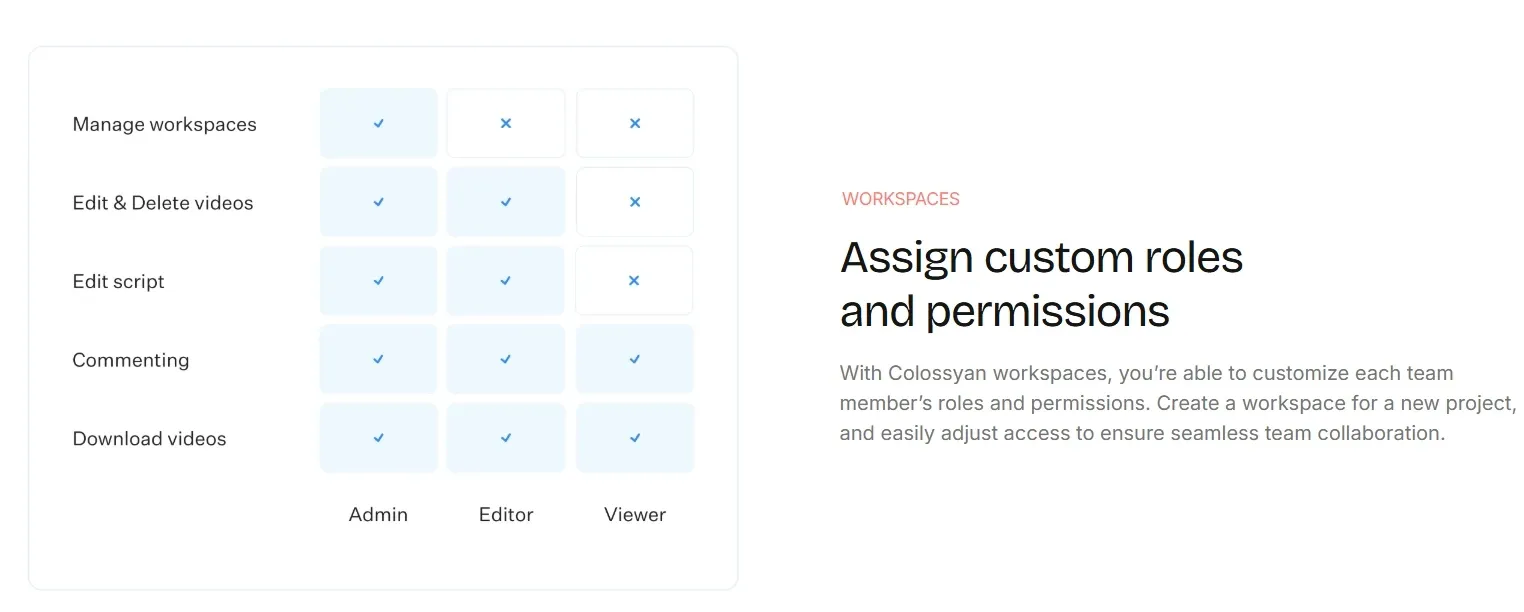The image size is (1524, 612).
Task: Select the Viewer column label
Action: pos(635,514)
